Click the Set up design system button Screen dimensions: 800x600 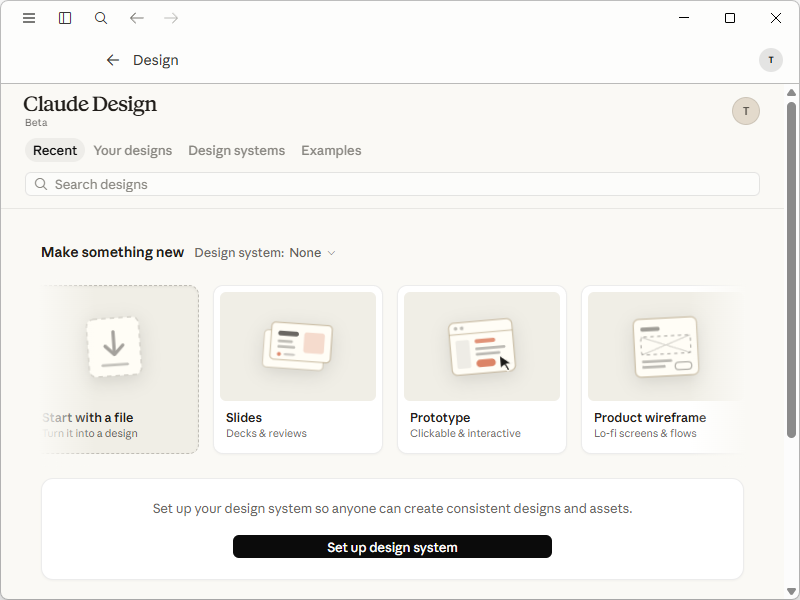(x=392, y=547)
